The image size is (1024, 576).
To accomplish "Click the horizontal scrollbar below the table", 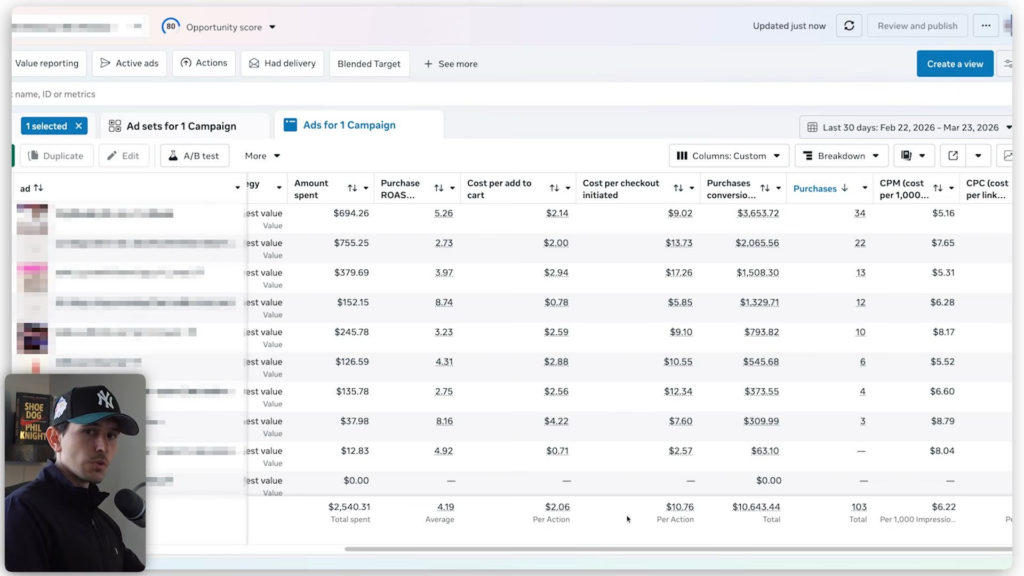I will (x=678, y=549).
